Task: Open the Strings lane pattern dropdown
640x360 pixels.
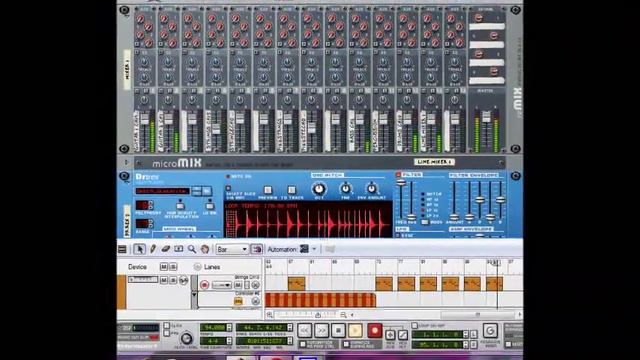Action: pyautogui.click(x=222, y=285)
